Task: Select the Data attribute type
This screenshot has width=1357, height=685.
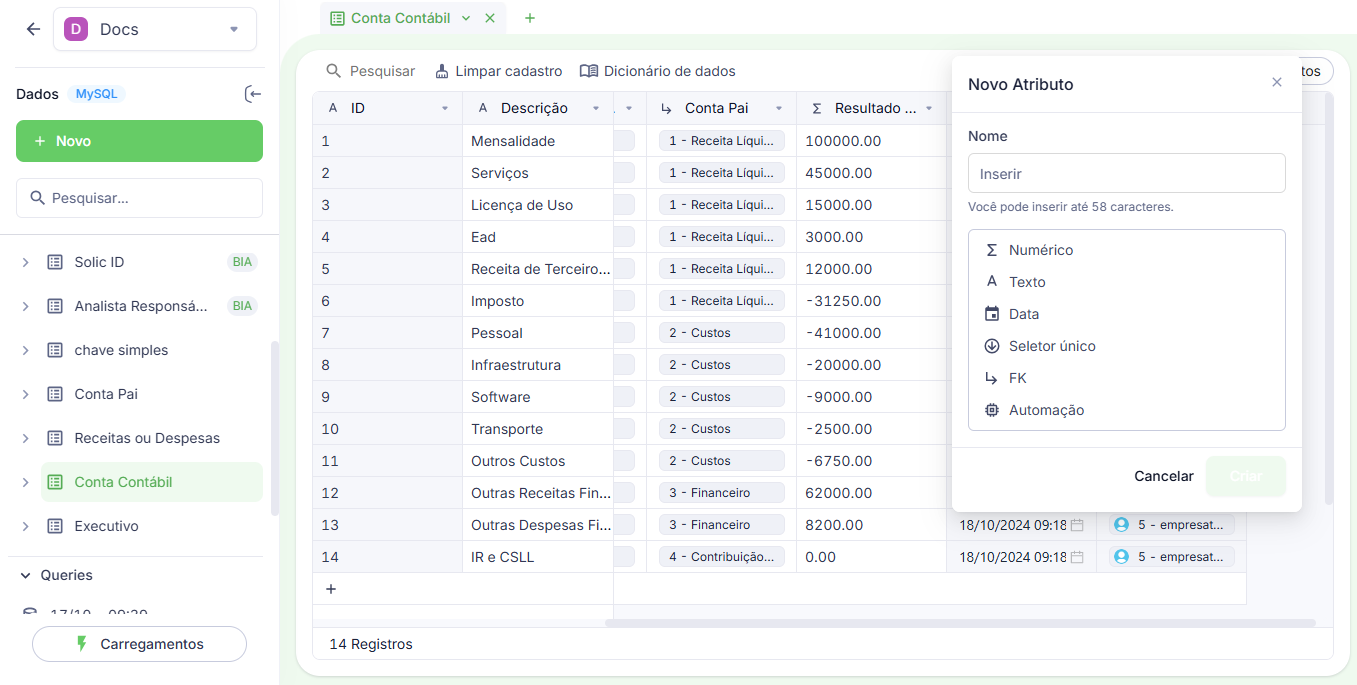Action: tap(1126, 314)
